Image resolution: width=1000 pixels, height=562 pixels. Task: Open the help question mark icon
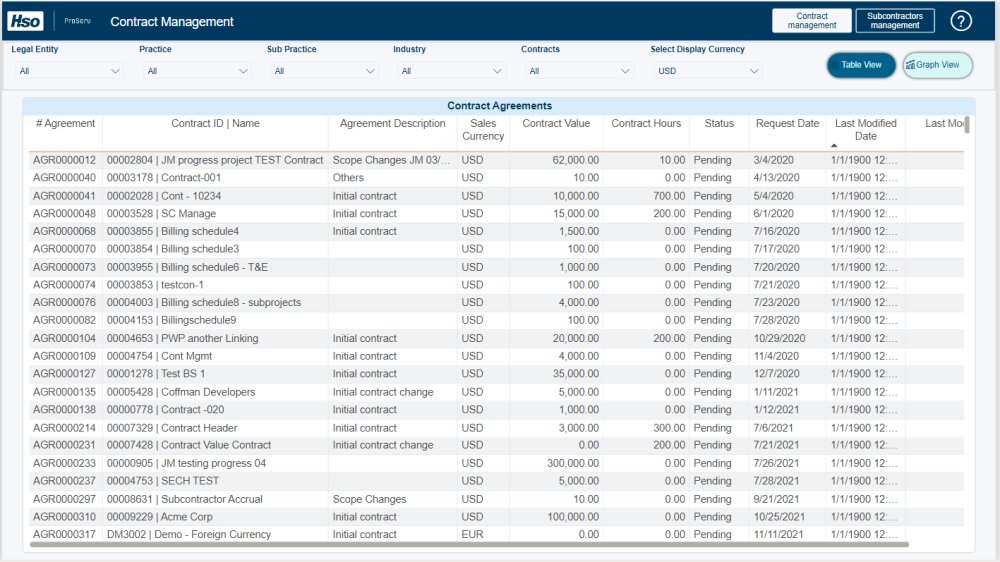pyautogui.click(x=960, y=21)
